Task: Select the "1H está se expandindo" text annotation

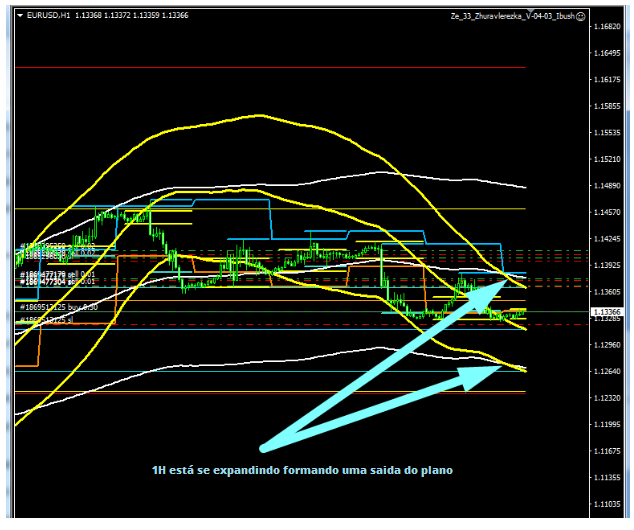Action: [302, 471]
